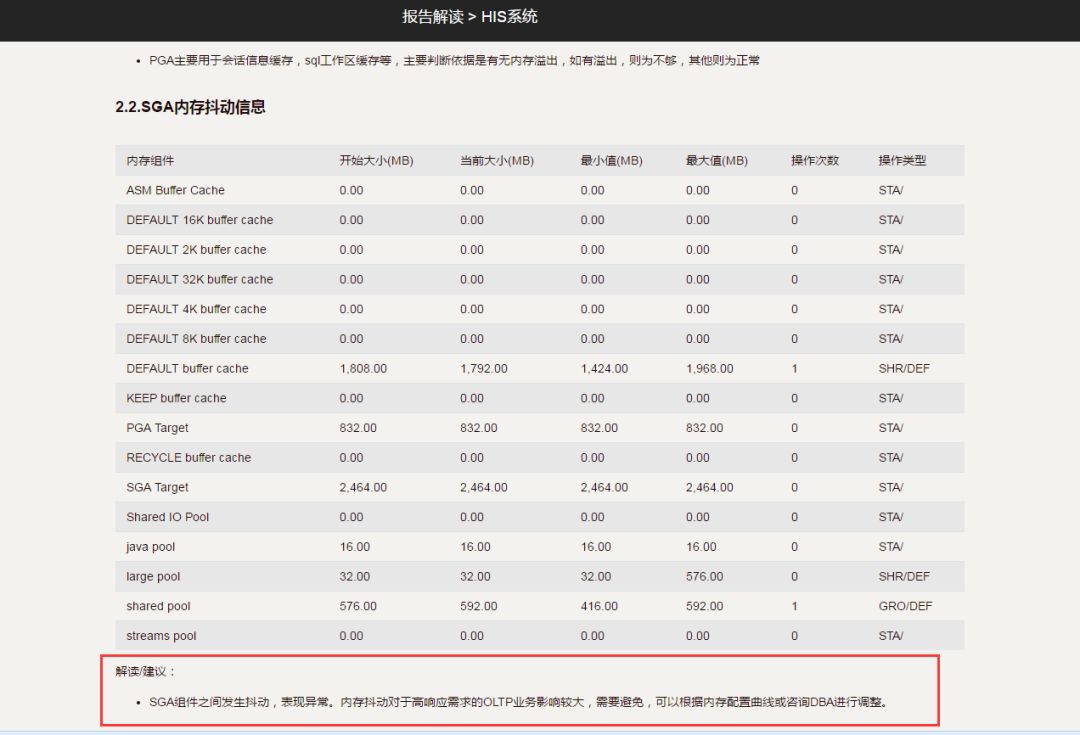
Task: Click 2,464.00 start size in SGA Target row
Action: point(363,487)
